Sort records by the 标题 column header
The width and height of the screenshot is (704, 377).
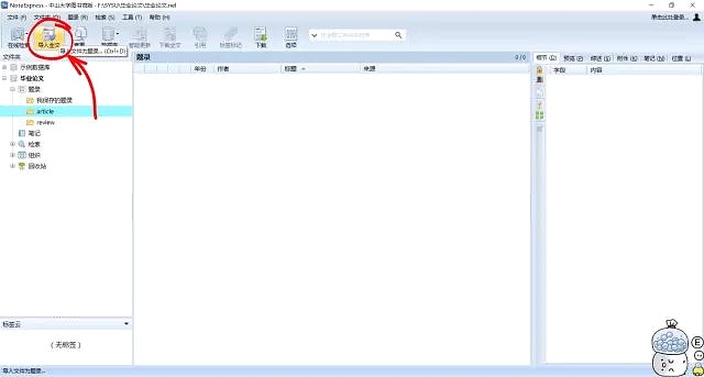point(321,69)
